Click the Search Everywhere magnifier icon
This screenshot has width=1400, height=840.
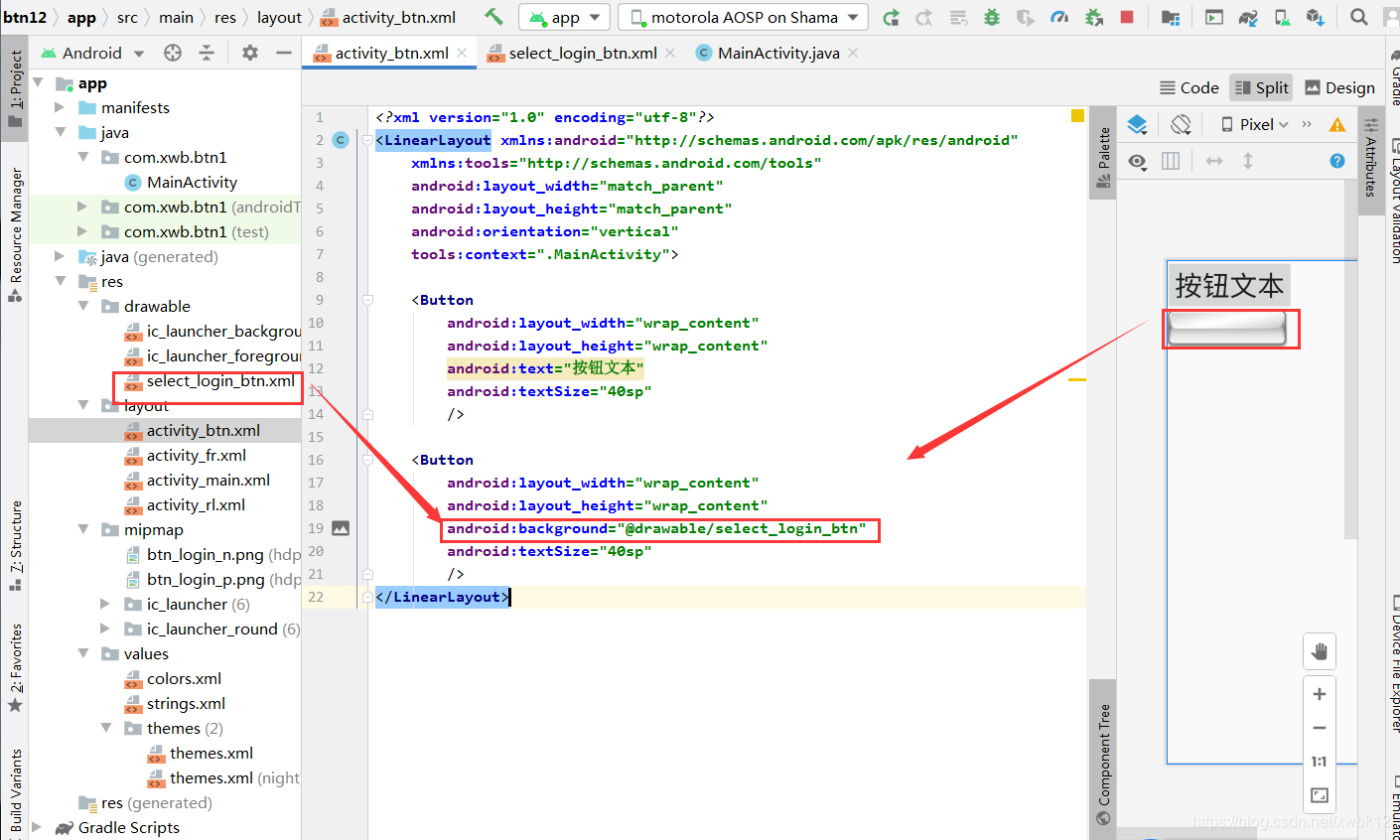click(x=1359, y=17)
